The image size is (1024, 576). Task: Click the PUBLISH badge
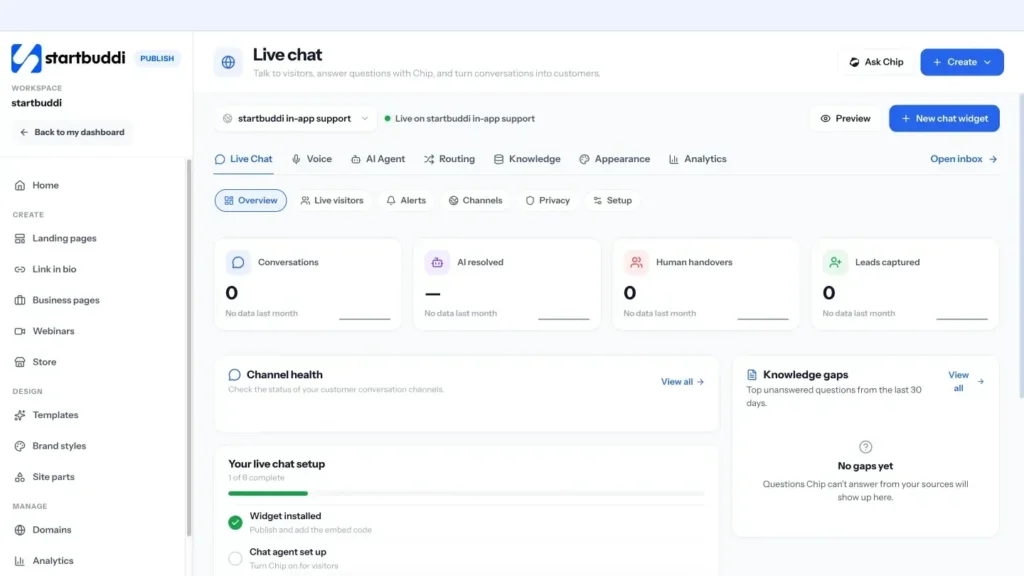tap(157, 58)
